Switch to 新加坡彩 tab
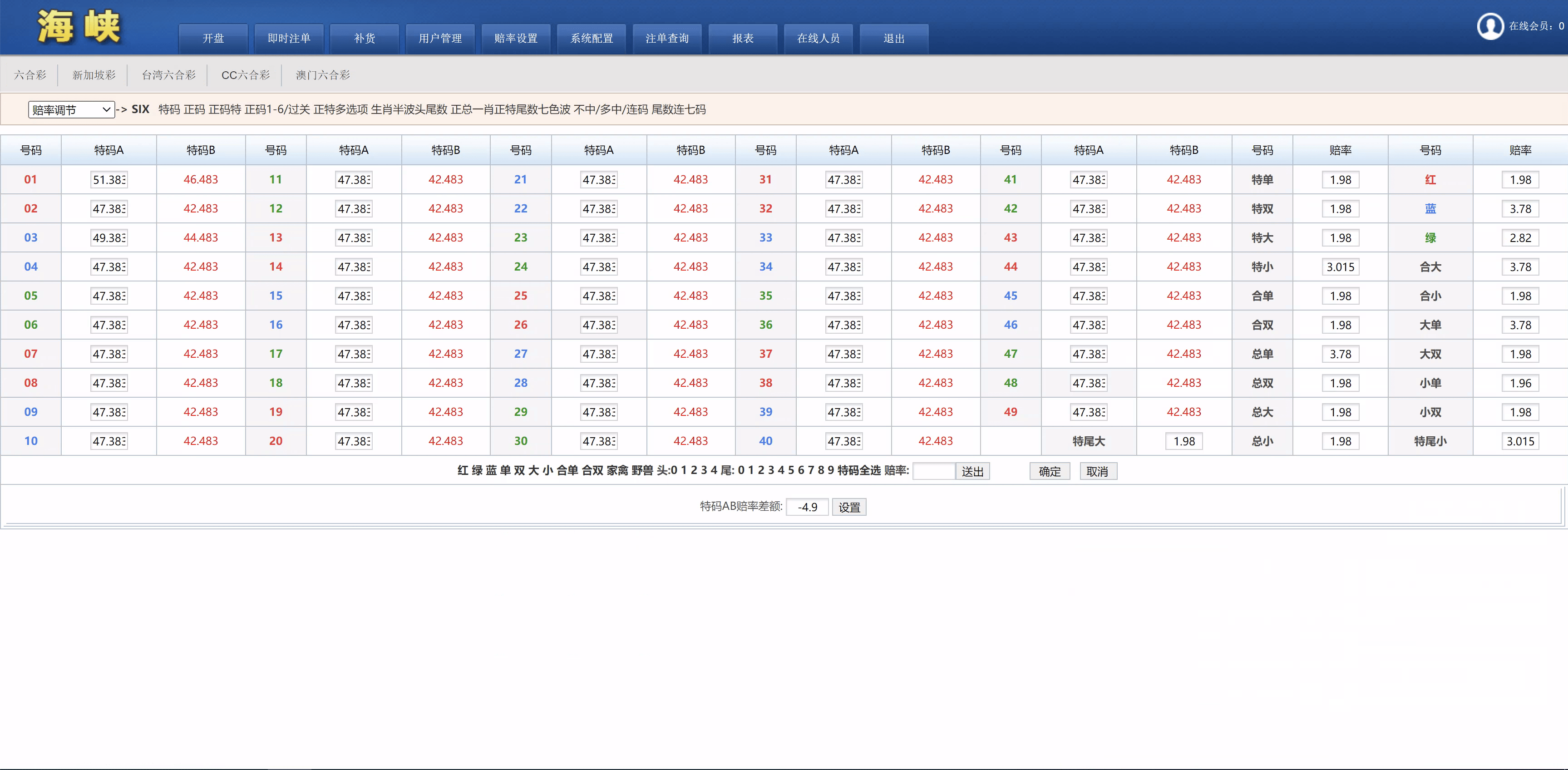Image resolution: width=1568 pixels, height=770 pixels. 94,75
